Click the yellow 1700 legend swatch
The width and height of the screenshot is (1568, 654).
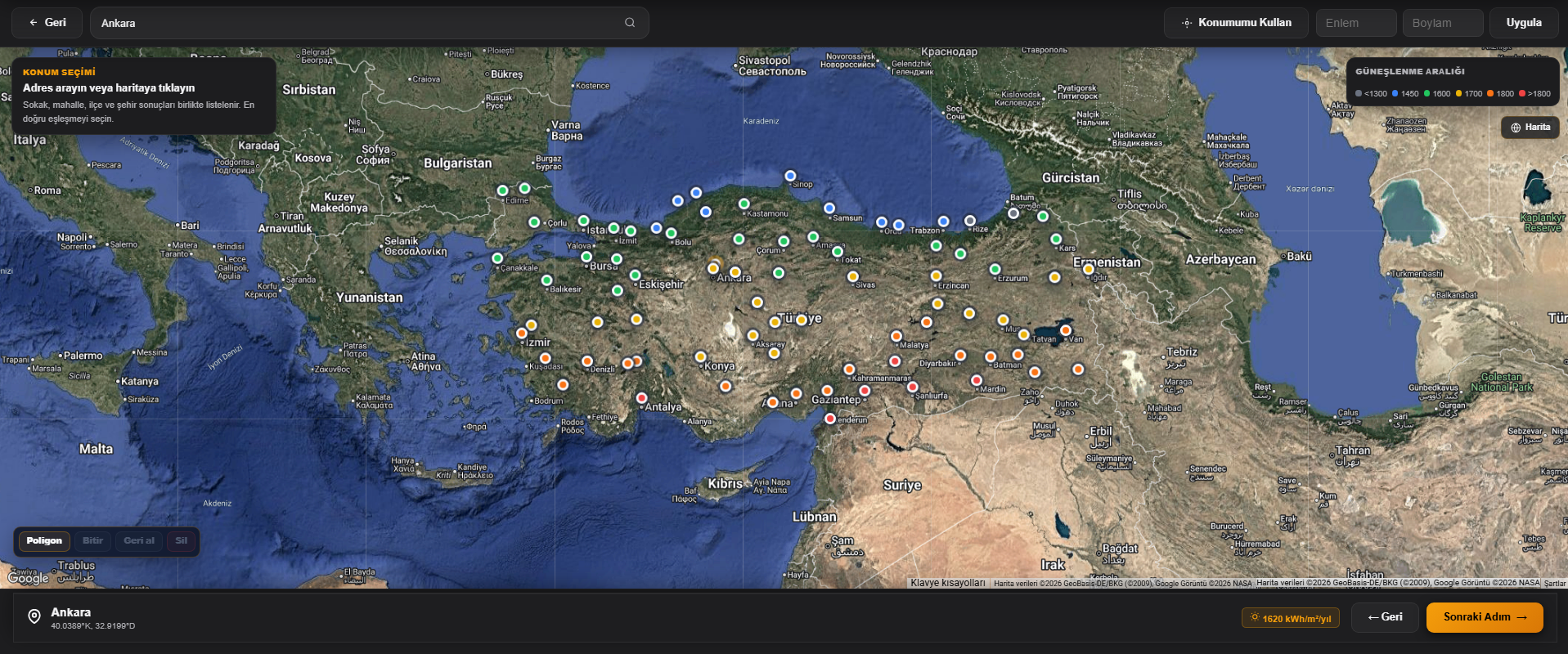pos(1458,94)
